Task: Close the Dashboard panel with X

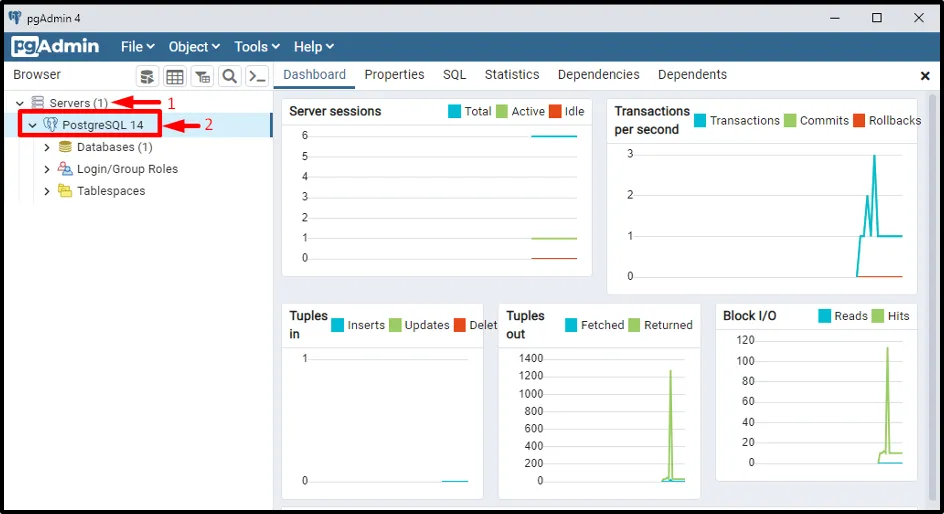Action: pyautogui.click(x=925, y=76)
